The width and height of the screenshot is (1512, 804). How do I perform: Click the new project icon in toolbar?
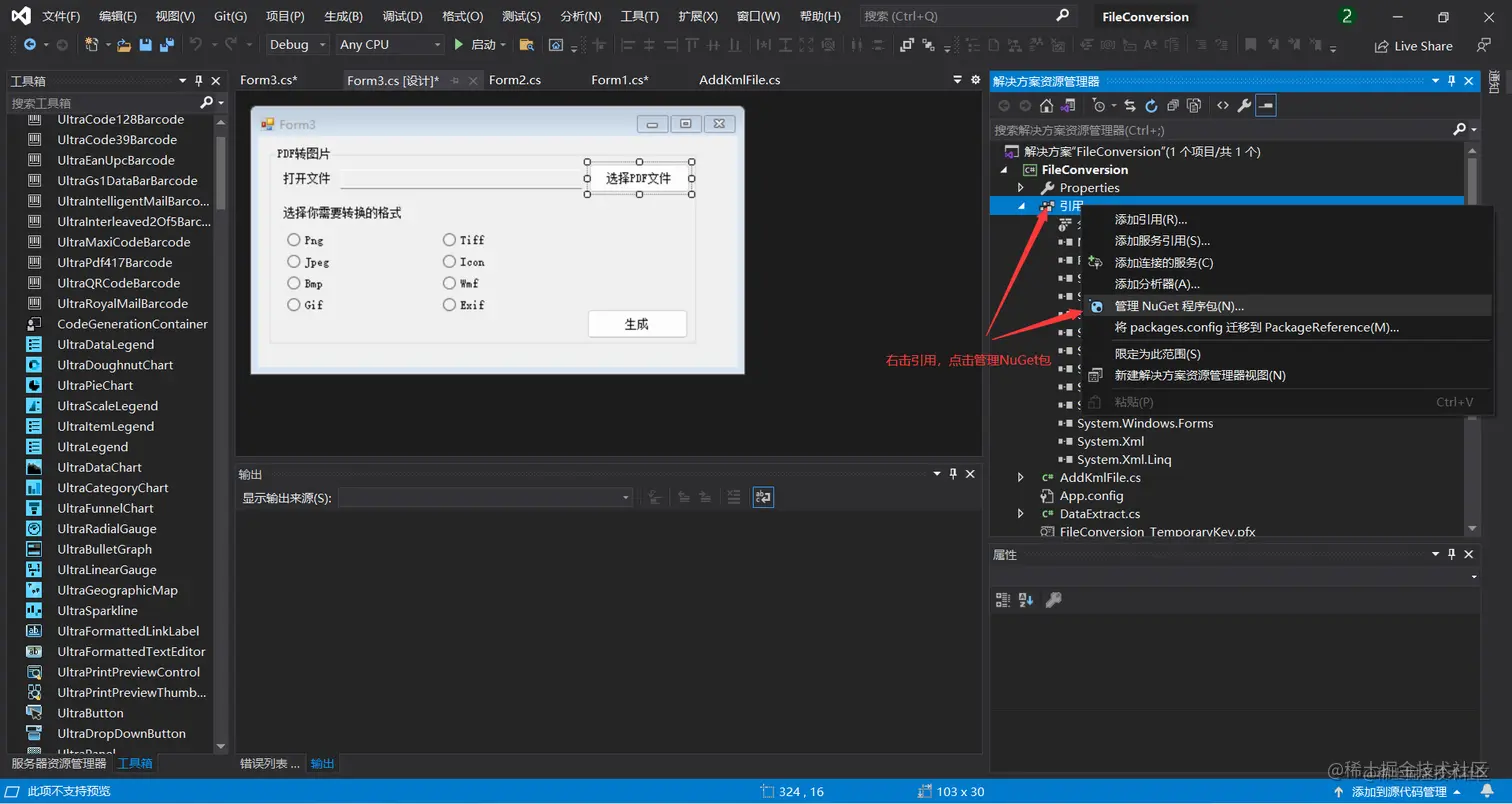click(92, 45)
